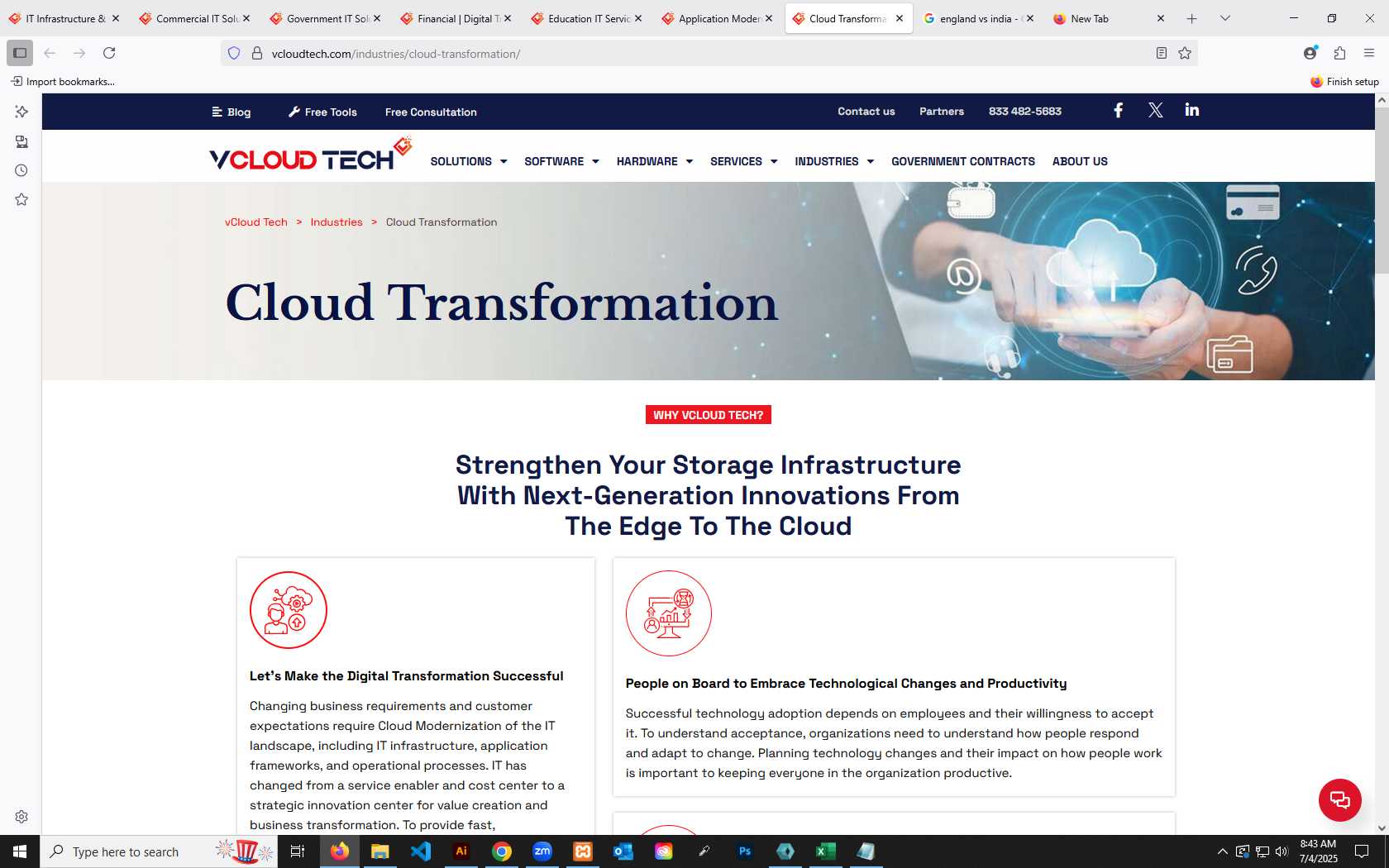Viewport: 1389px width, 868px height.
Task: Open XAMPP from taskbar
Action: (x=583, y=851)
